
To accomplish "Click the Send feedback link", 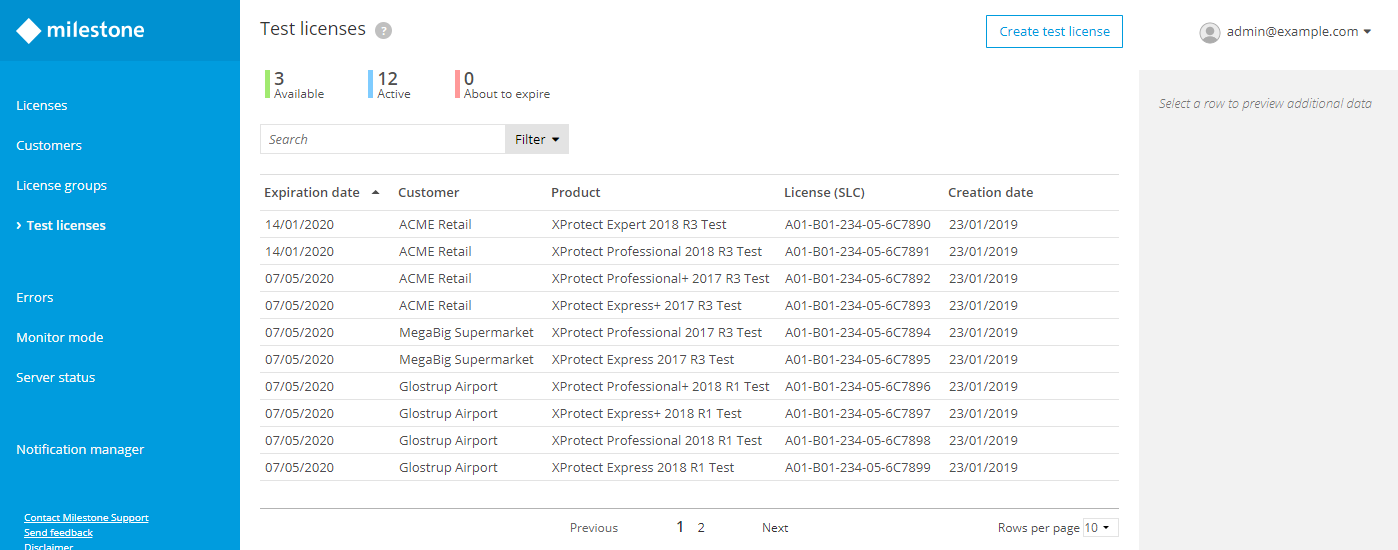I will (x=58, y=533).
